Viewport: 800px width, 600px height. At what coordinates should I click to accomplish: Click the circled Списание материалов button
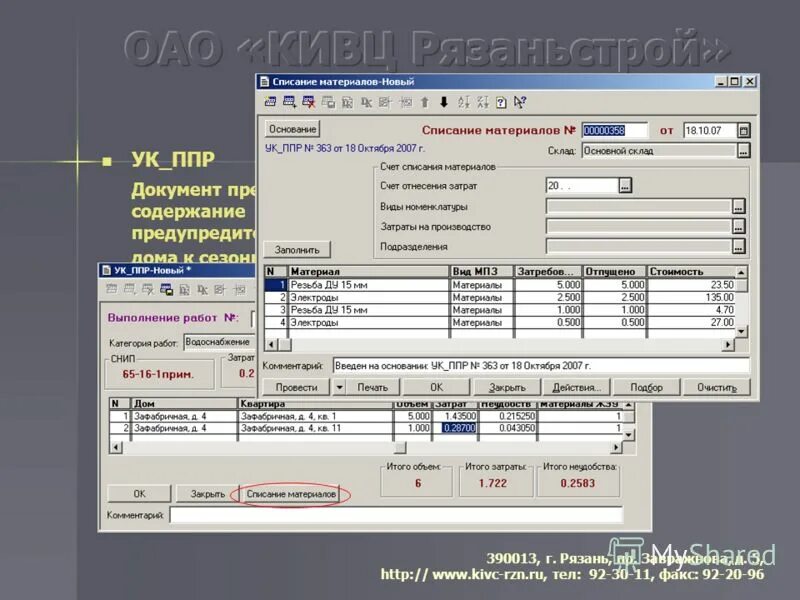289,492
